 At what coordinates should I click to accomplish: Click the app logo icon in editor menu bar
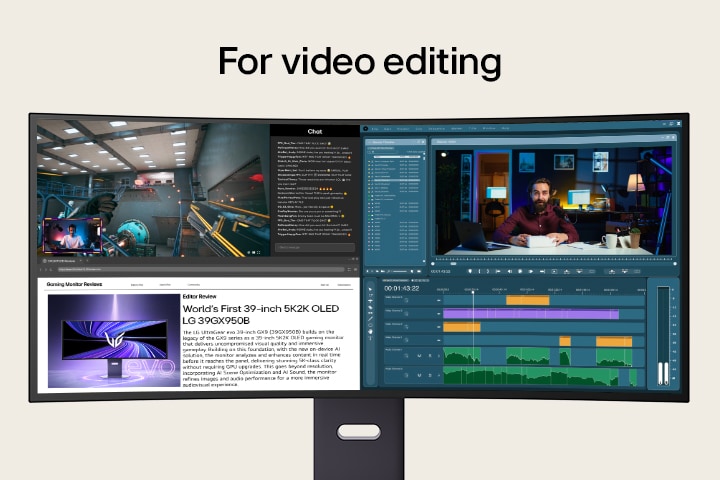pyautogui.click(x=366, y=128)
